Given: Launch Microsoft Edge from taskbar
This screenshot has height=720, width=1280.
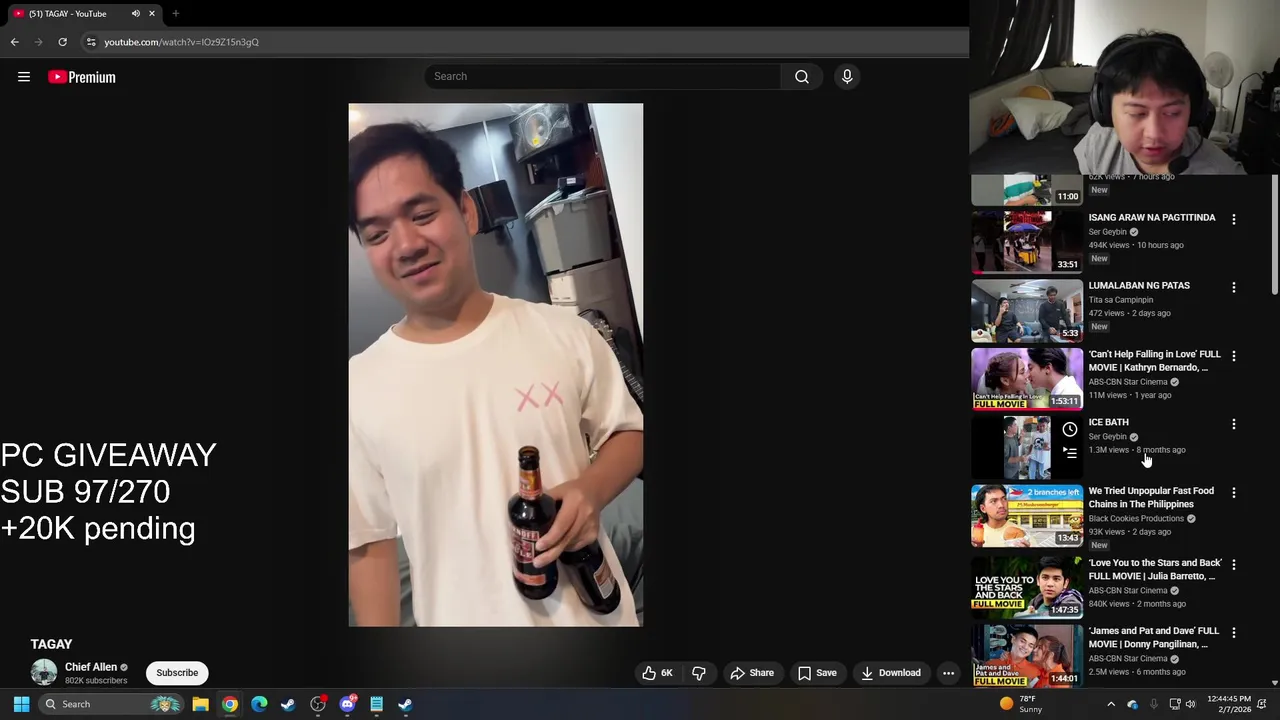Looking at the screenshot, I should 259,704.
